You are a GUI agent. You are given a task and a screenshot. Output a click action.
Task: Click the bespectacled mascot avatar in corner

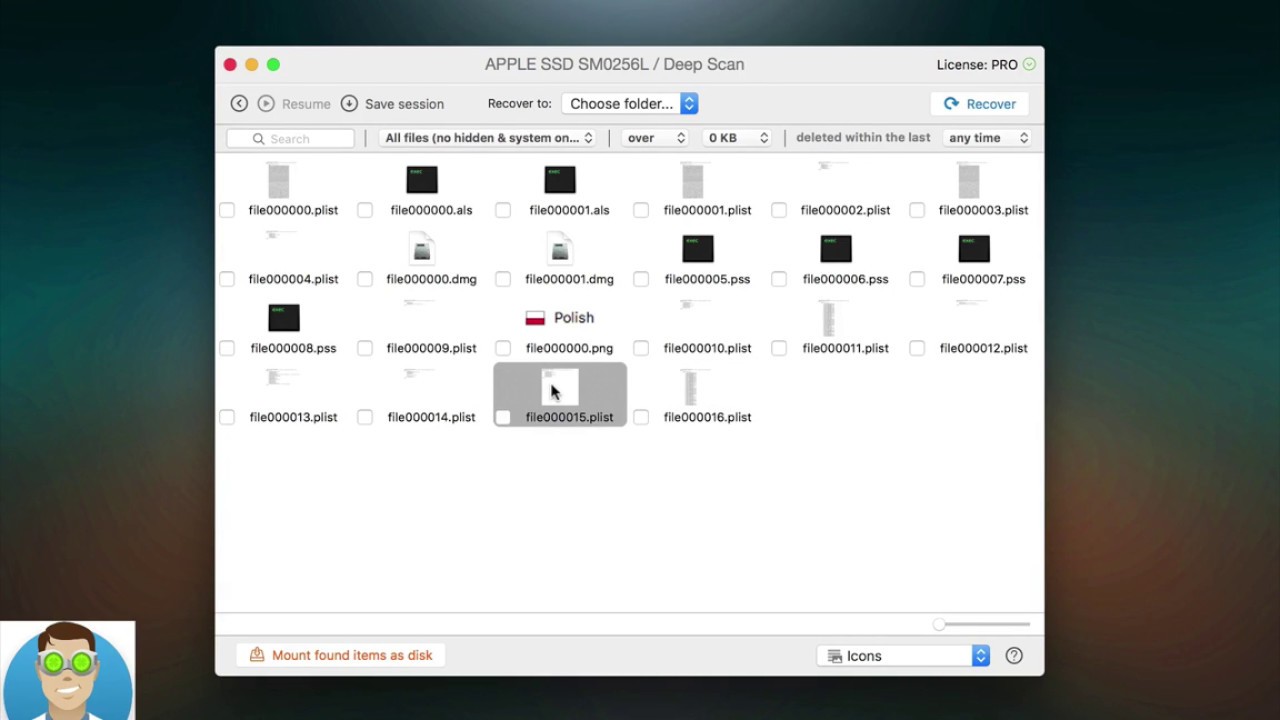[x=68, y=670]
